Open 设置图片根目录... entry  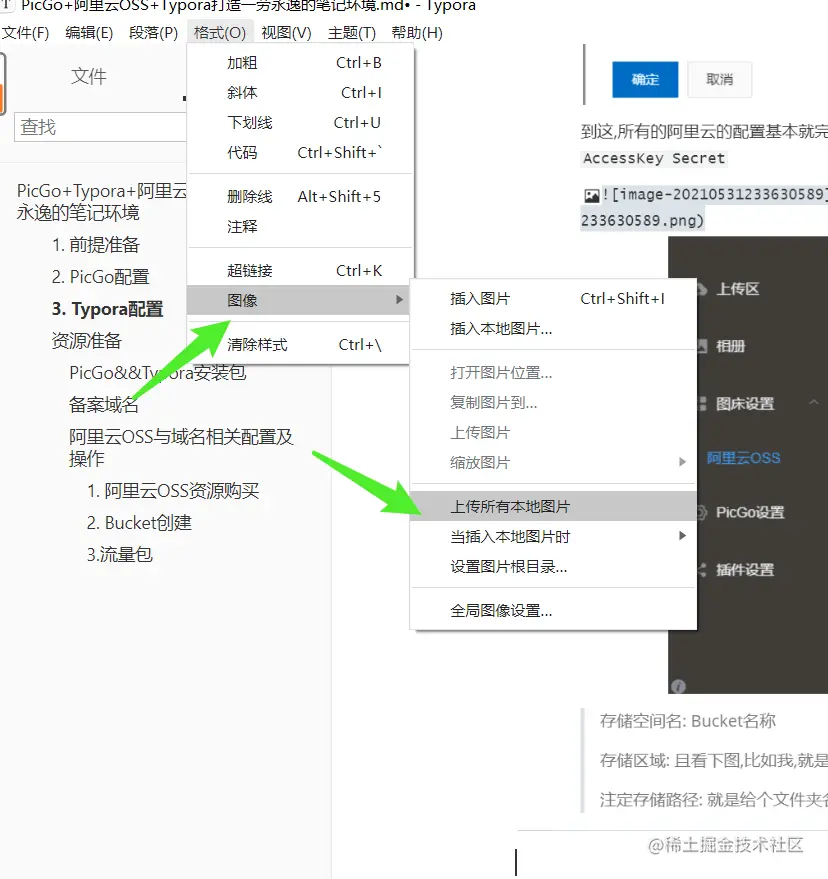[x=553, y=567]
